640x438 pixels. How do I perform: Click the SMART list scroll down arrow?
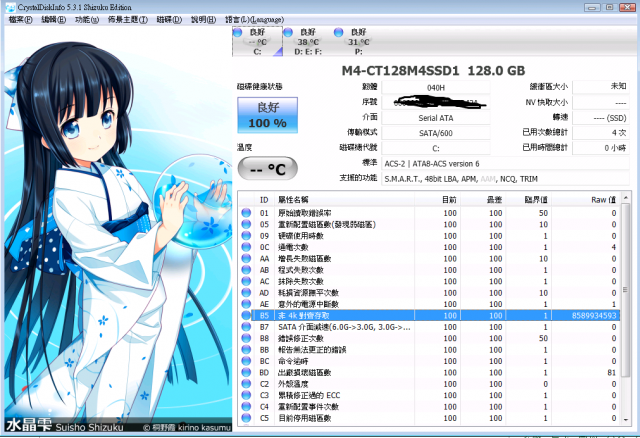pos(625,420)
